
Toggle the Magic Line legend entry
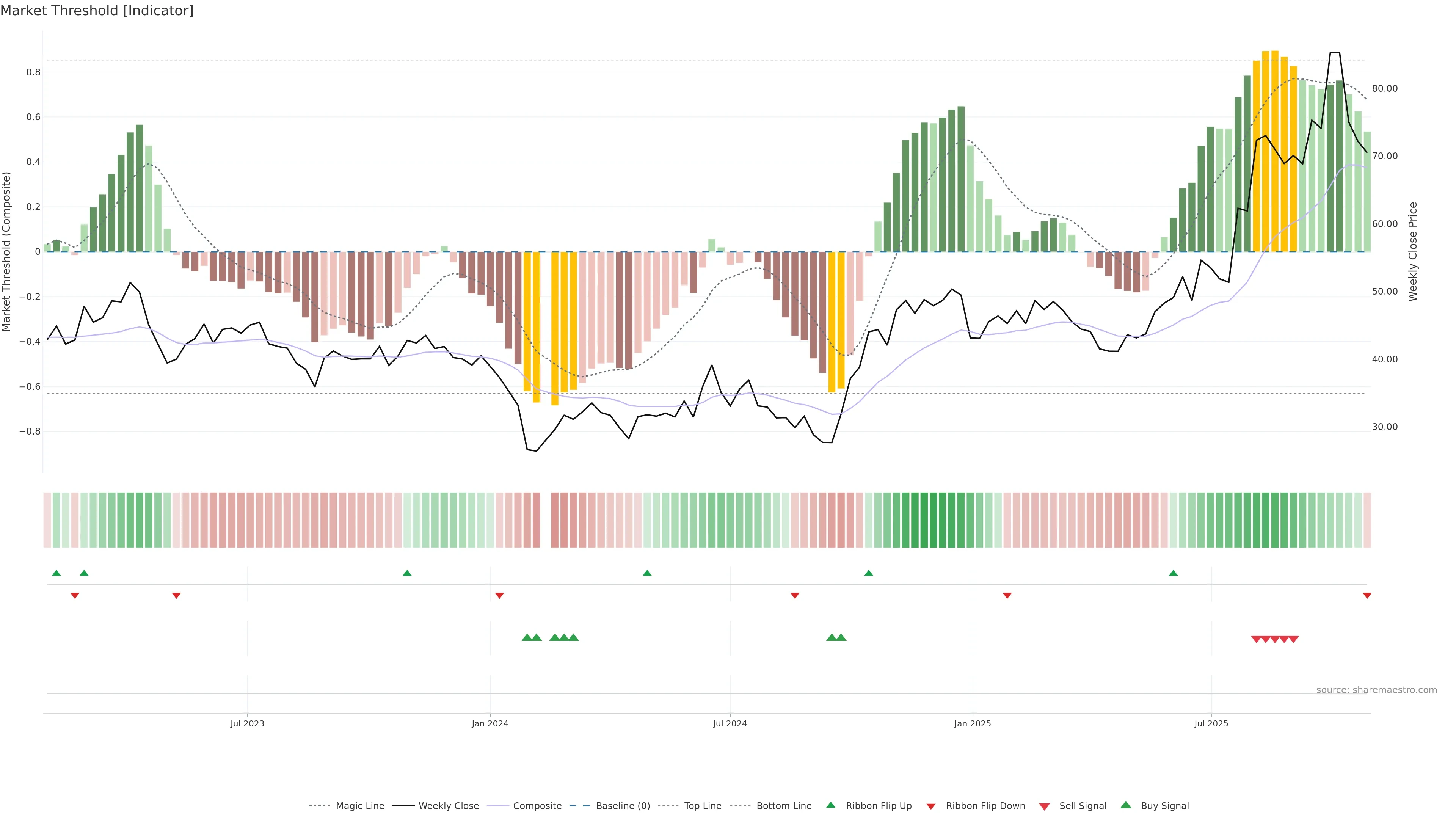[359, 805]
